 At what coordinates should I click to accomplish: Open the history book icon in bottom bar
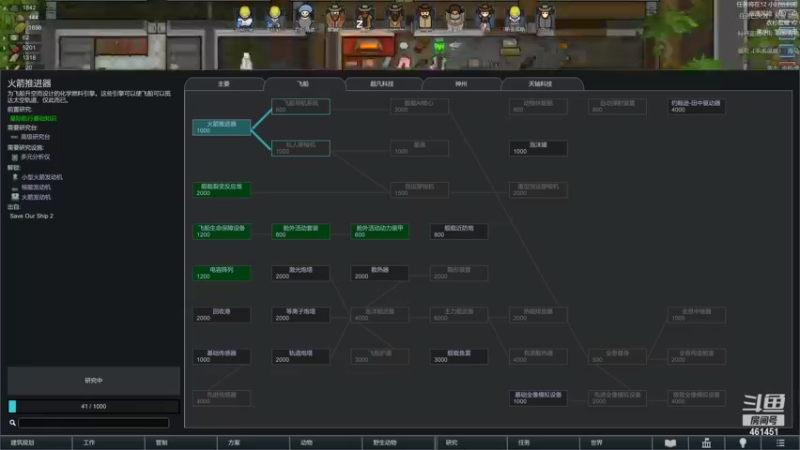(x=670, y=443)
